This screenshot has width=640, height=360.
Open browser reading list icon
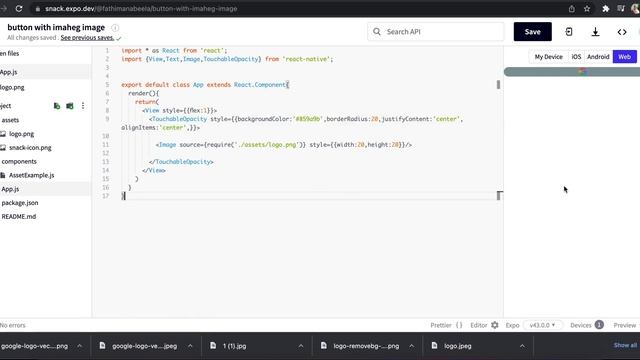pos(621,9)
